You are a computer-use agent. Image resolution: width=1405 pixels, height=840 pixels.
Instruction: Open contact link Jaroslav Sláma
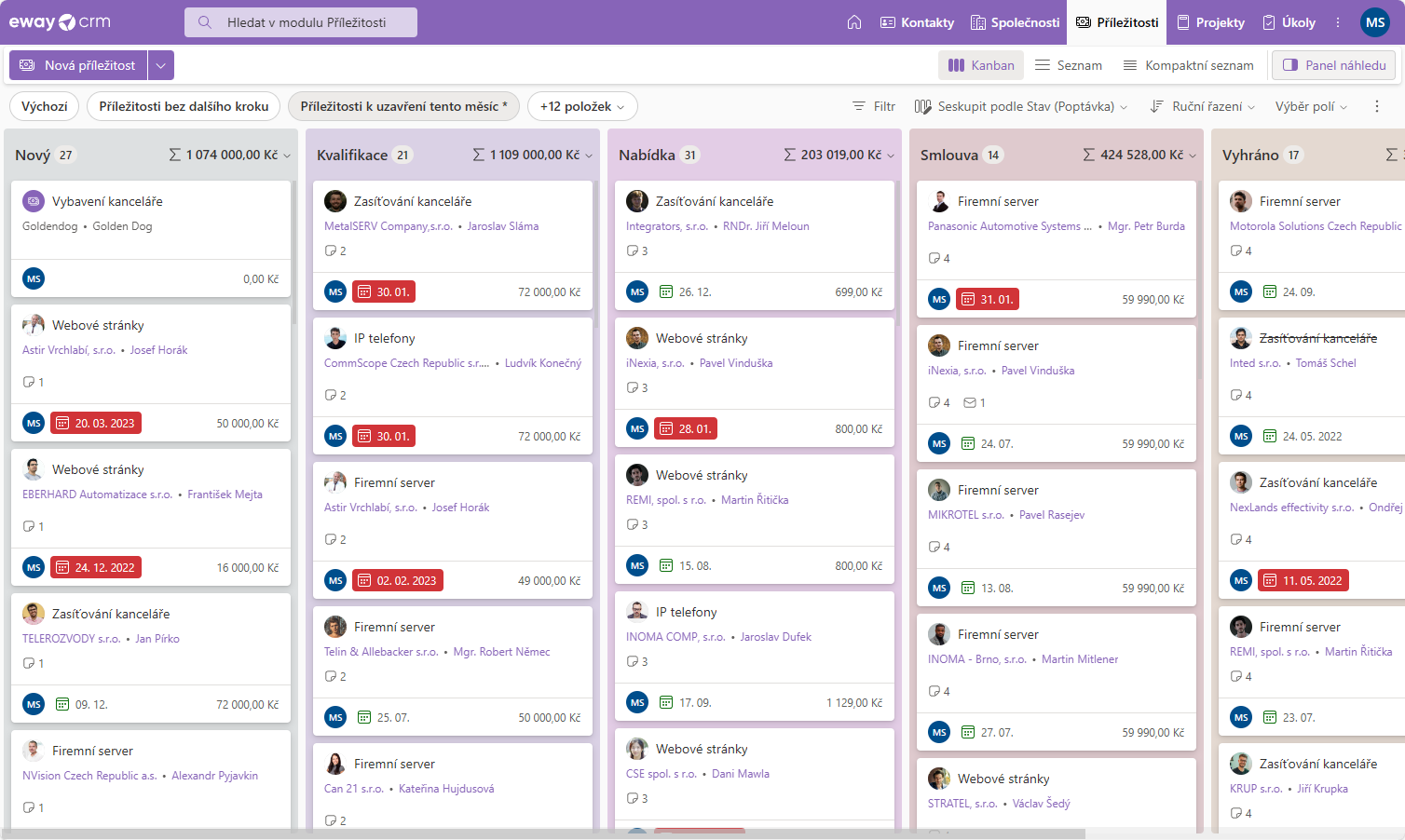point(503,226)
